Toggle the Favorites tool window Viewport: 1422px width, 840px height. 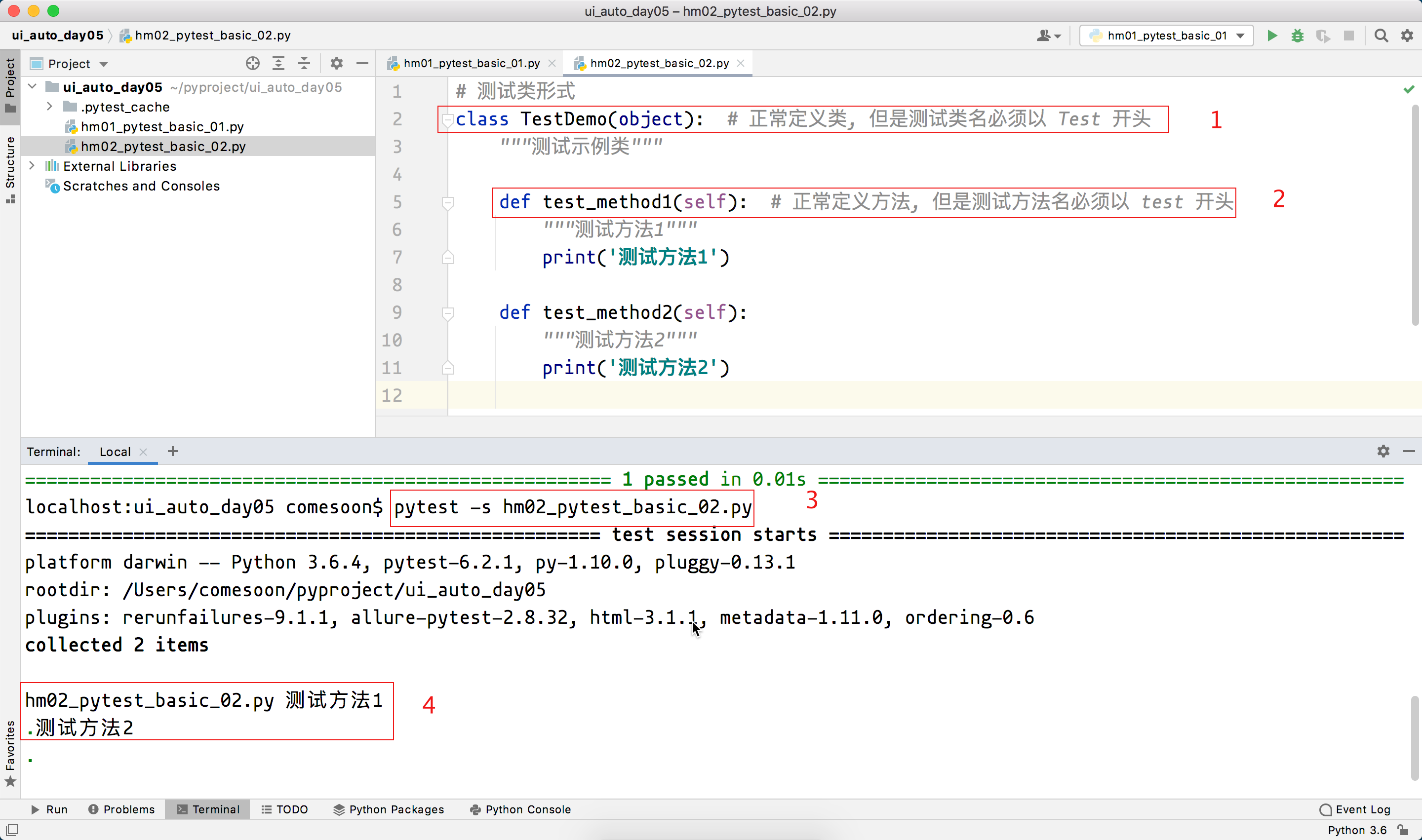[9, 753]
